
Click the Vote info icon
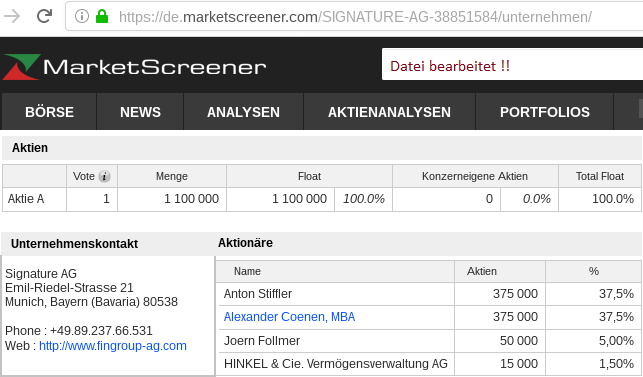[x=105, y=176]
